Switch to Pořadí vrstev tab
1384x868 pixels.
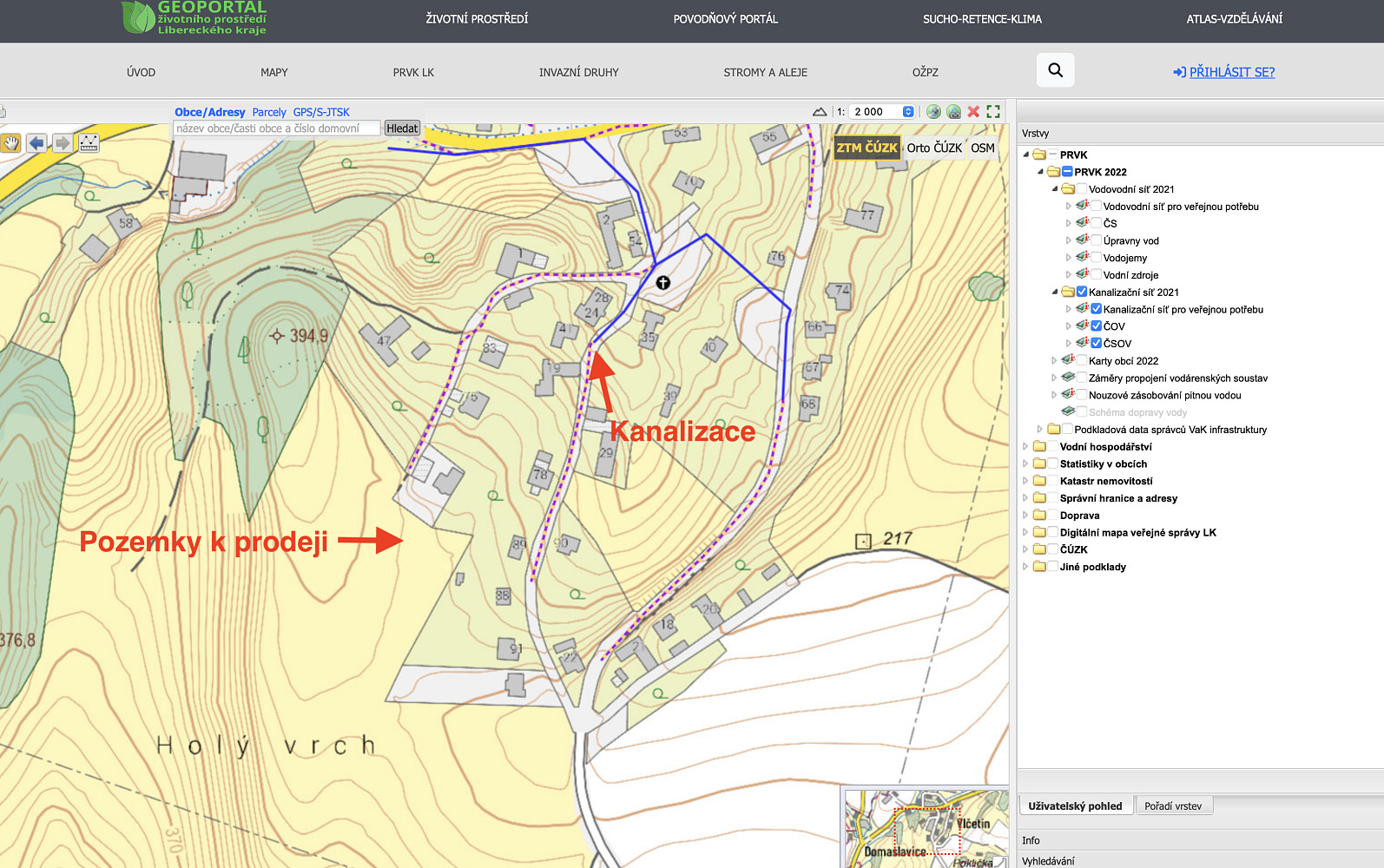(1173, 806)
